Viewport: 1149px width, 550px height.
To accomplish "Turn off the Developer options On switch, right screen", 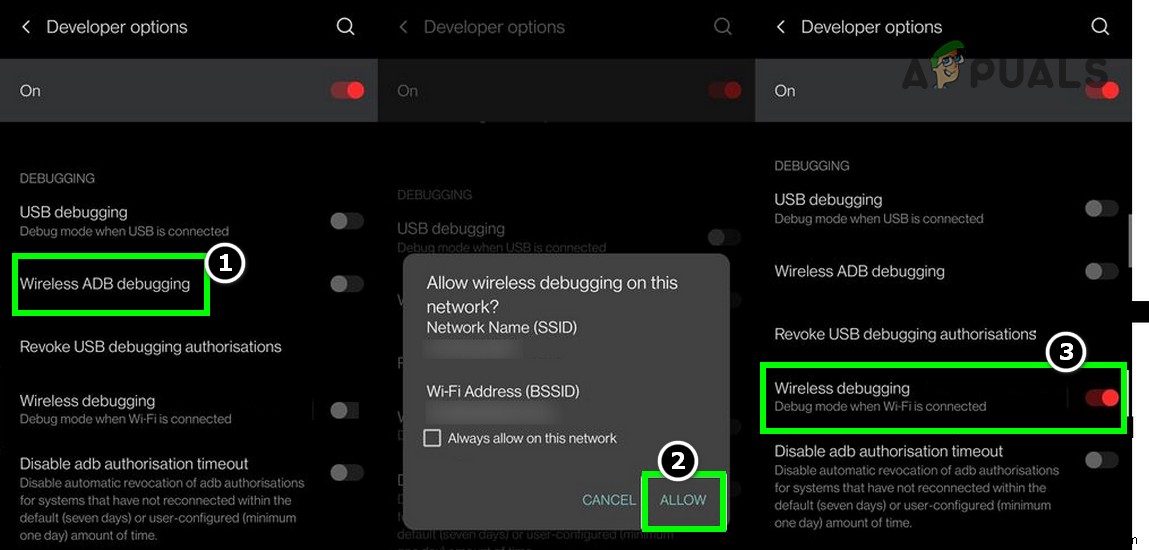I will click(x=1102, y=91).
